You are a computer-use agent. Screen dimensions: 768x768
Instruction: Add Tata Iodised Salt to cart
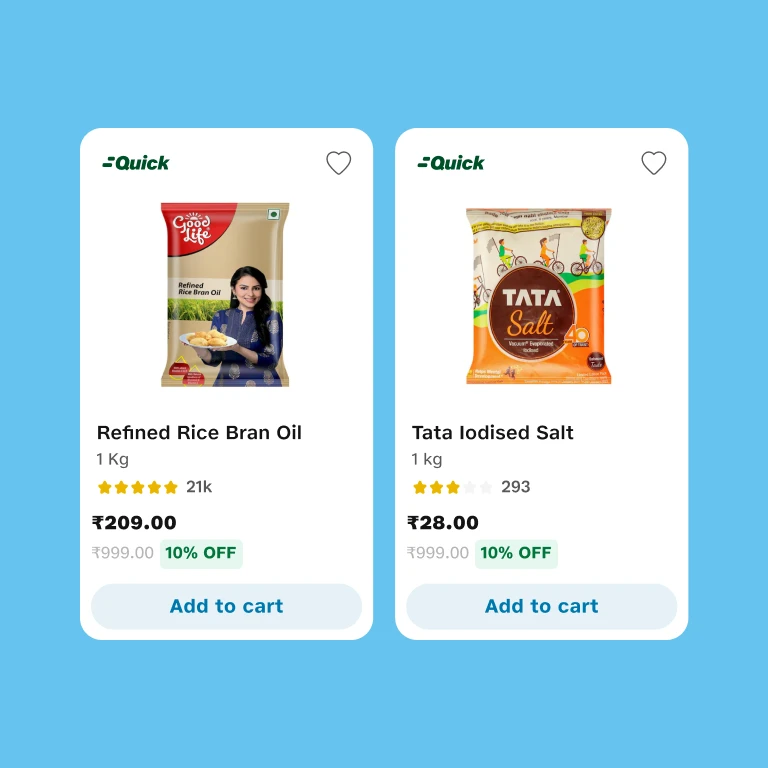pyautogui.click(x=541, y=606)
